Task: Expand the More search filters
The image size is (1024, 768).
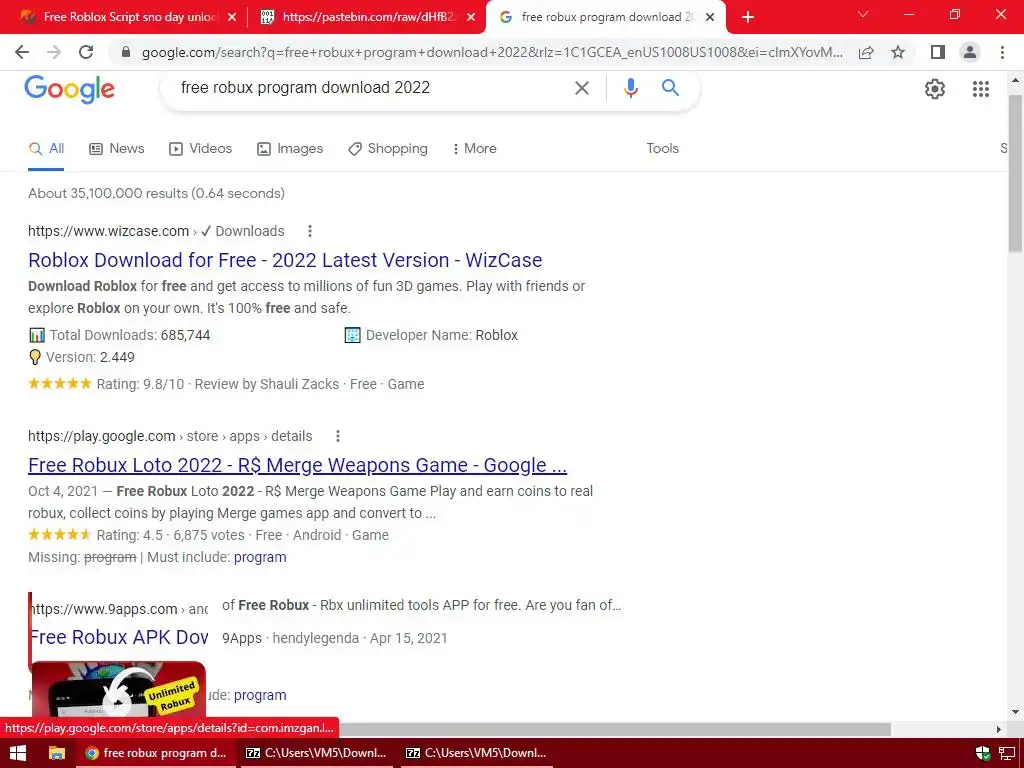Action: pos(475,149)
